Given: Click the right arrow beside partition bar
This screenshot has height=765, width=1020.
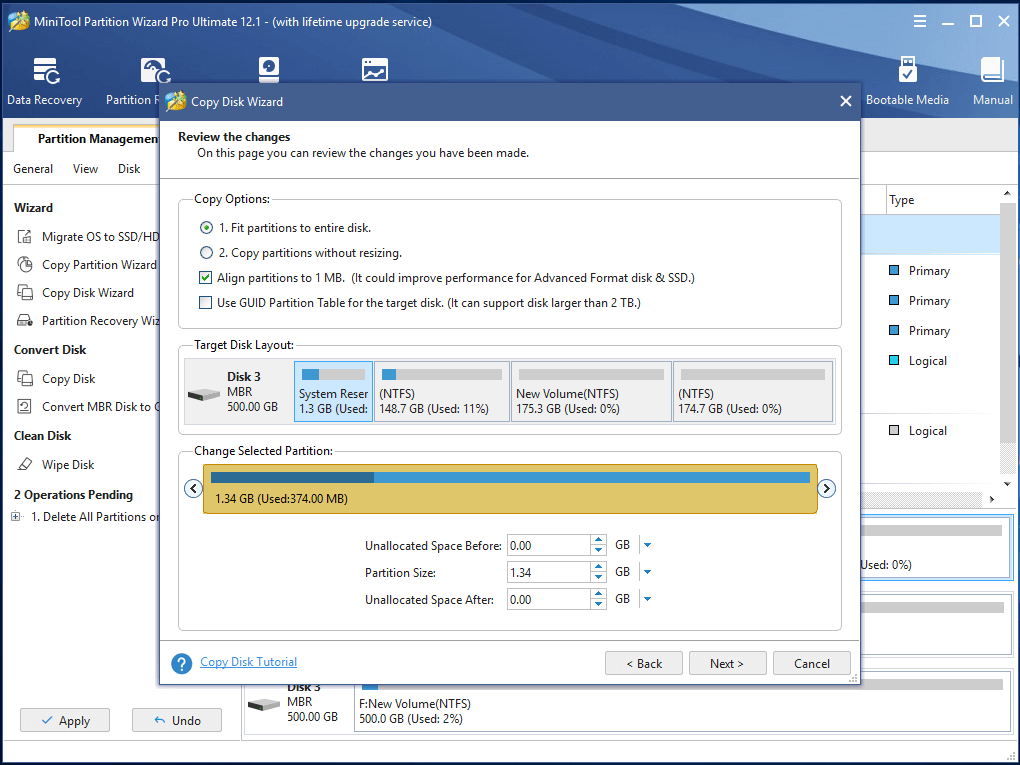Looking at the screenshot, I should [826, 489].
